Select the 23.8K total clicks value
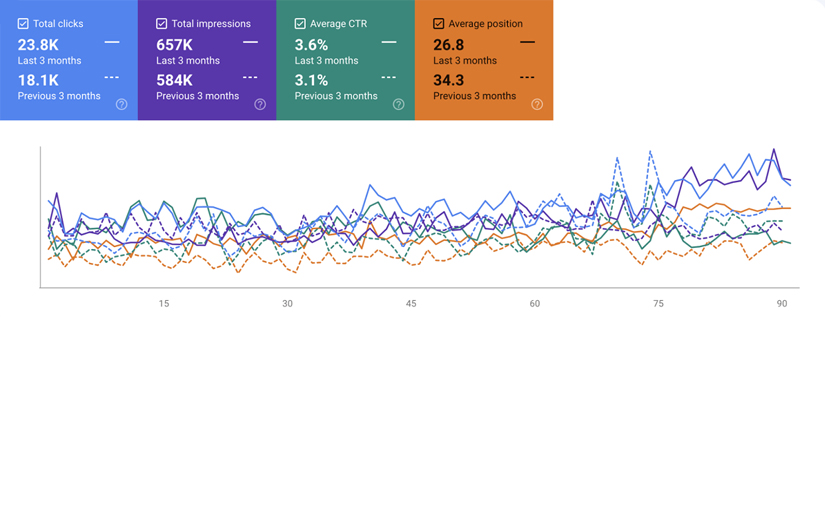 click(x=38, y=45)
